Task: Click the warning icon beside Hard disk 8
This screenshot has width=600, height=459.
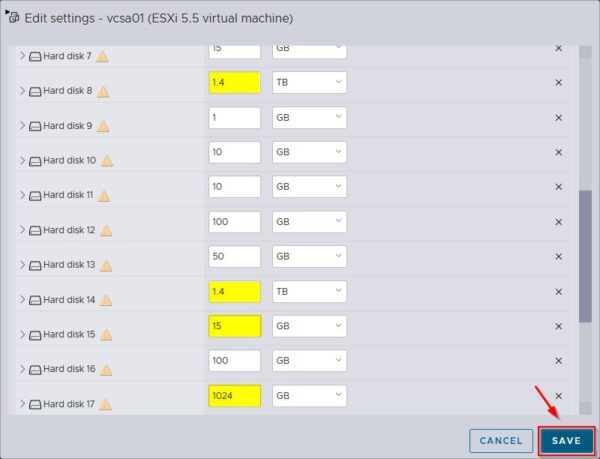Action: coord(102,91)
